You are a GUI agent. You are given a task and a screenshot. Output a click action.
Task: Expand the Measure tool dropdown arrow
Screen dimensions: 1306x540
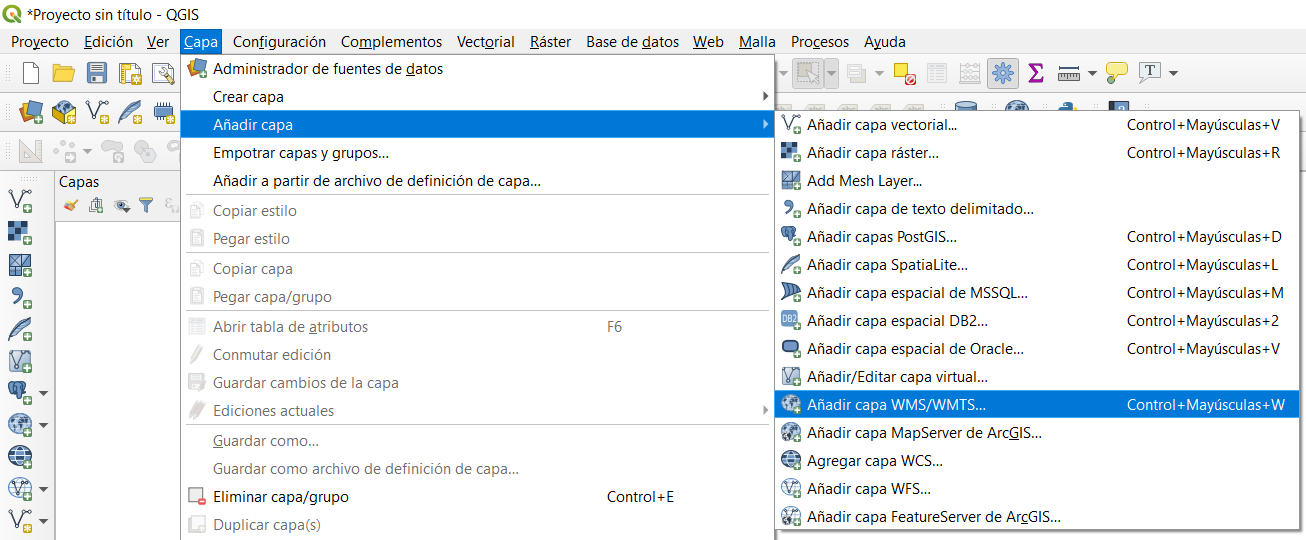[1091, 73]
